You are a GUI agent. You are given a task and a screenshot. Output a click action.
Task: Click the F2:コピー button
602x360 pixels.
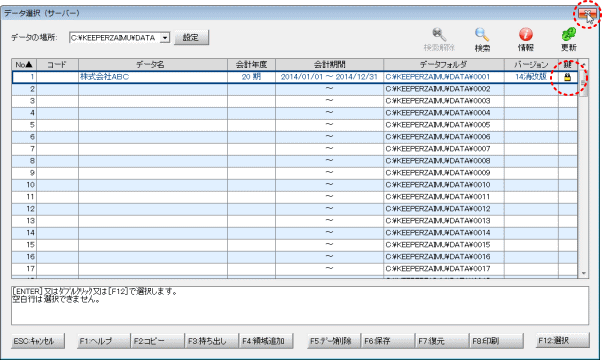click(x=158, y=341)
